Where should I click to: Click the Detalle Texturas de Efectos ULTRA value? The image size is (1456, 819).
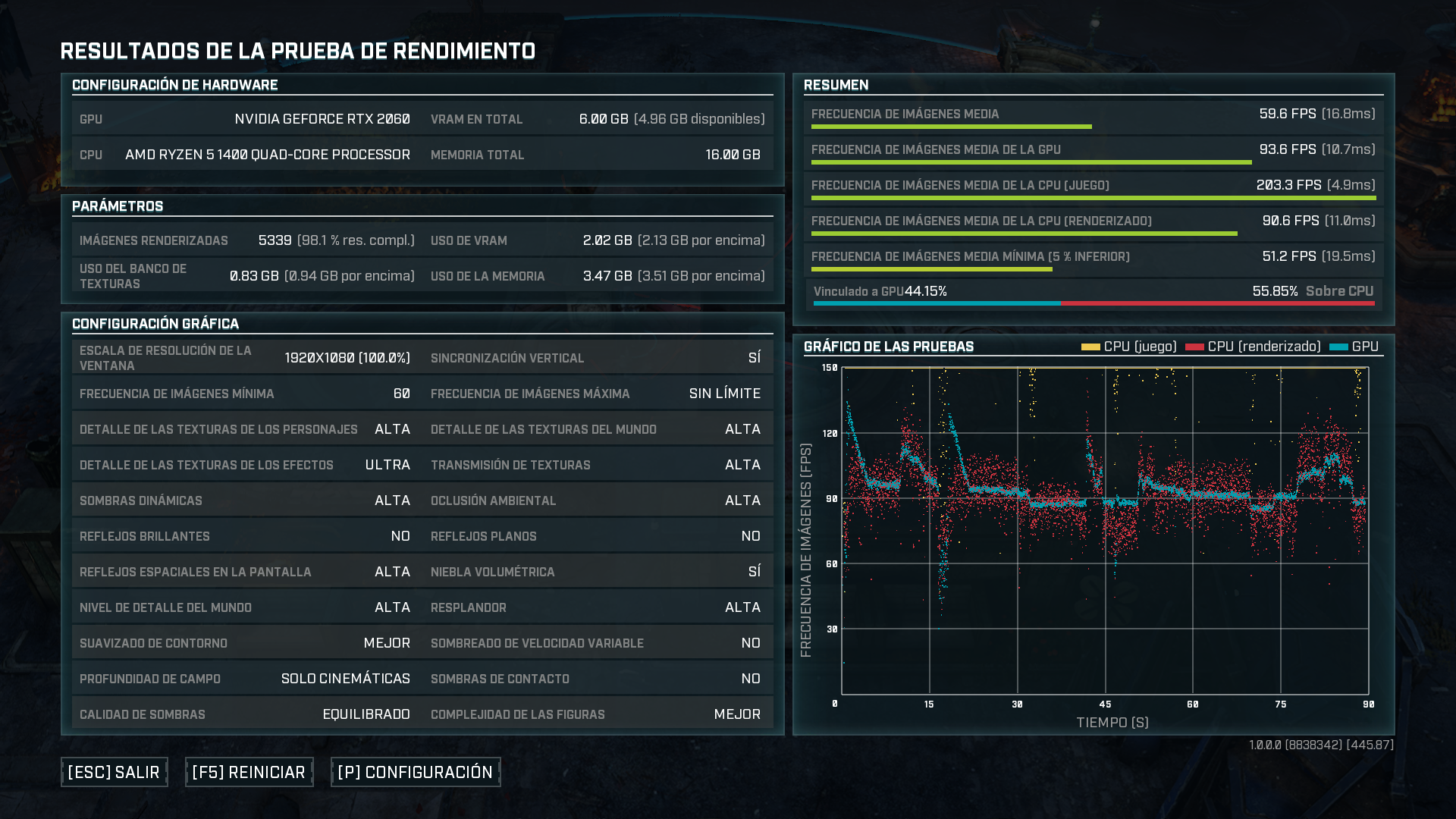[x=388, y=465]
